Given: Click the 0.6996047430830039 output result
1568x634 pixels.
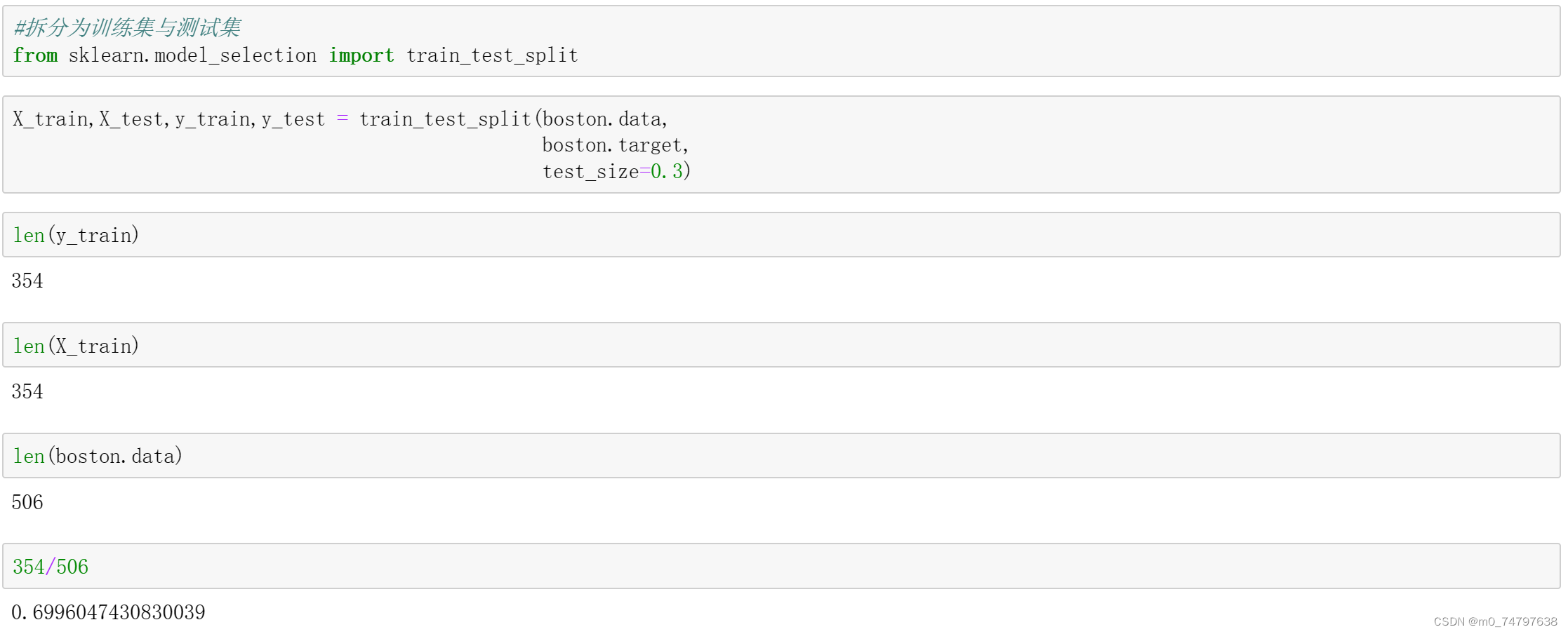Looking at the screenshot, I should (x=109, y=612).
